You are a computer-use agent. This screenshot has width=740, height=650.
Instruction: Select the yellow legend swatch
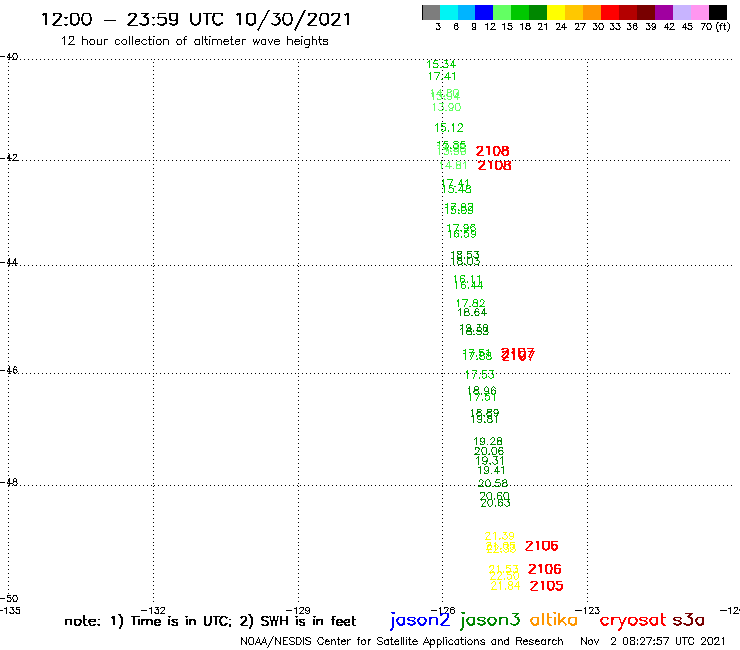(556, 12)
